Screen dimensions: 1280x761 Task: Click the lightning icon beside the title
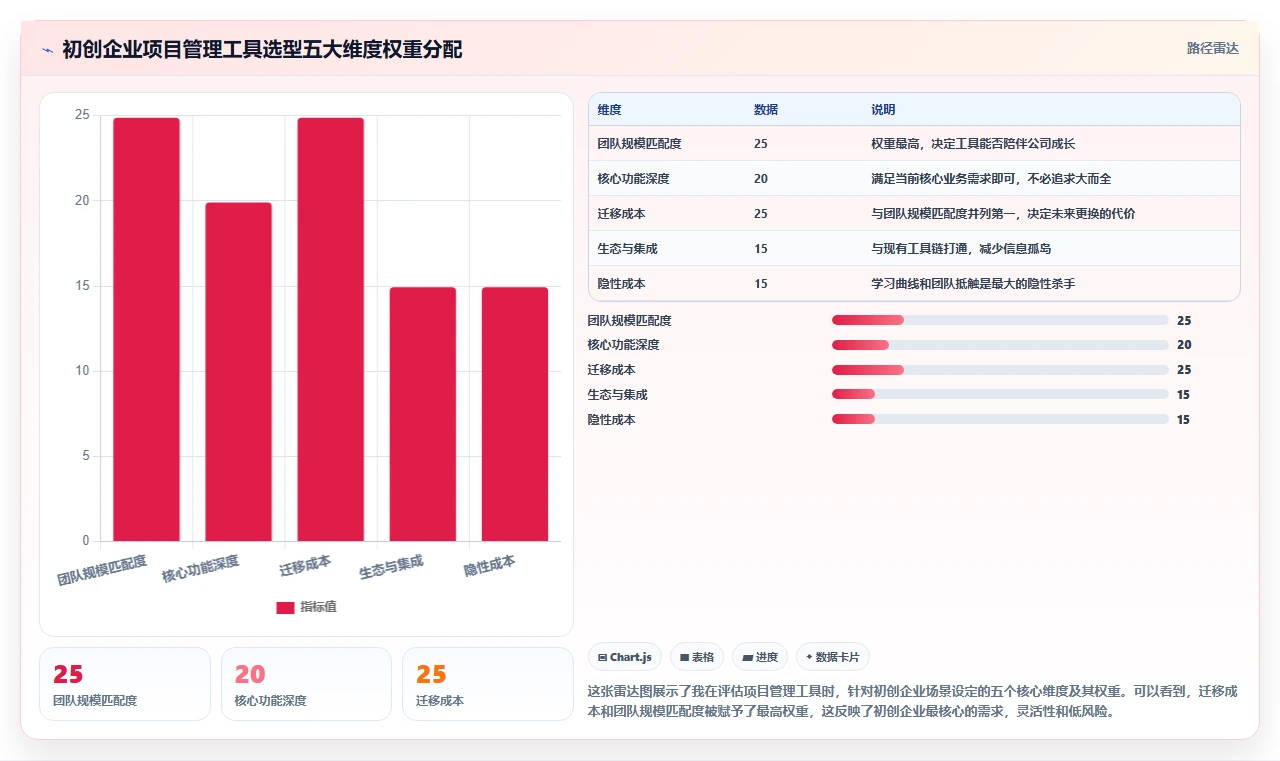click(x=47, y=50)
